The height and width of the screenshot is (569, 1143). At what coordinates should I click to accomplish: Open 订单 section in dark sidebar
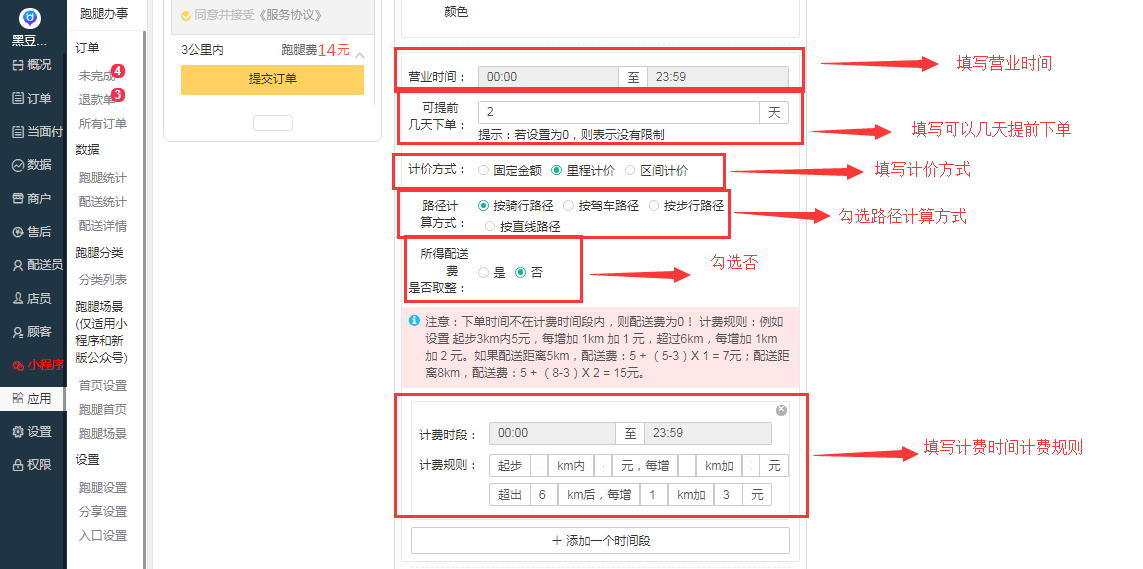(33, 98)
